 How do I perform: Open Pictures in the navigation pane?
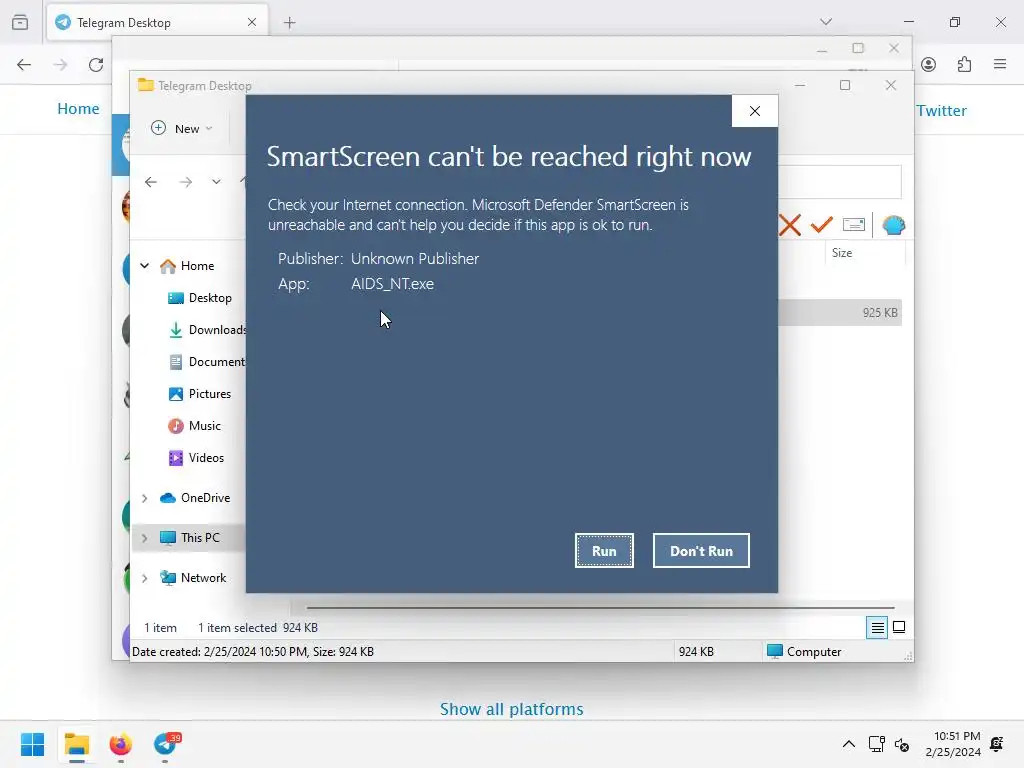pyautogui.click(x=200, y=394)
